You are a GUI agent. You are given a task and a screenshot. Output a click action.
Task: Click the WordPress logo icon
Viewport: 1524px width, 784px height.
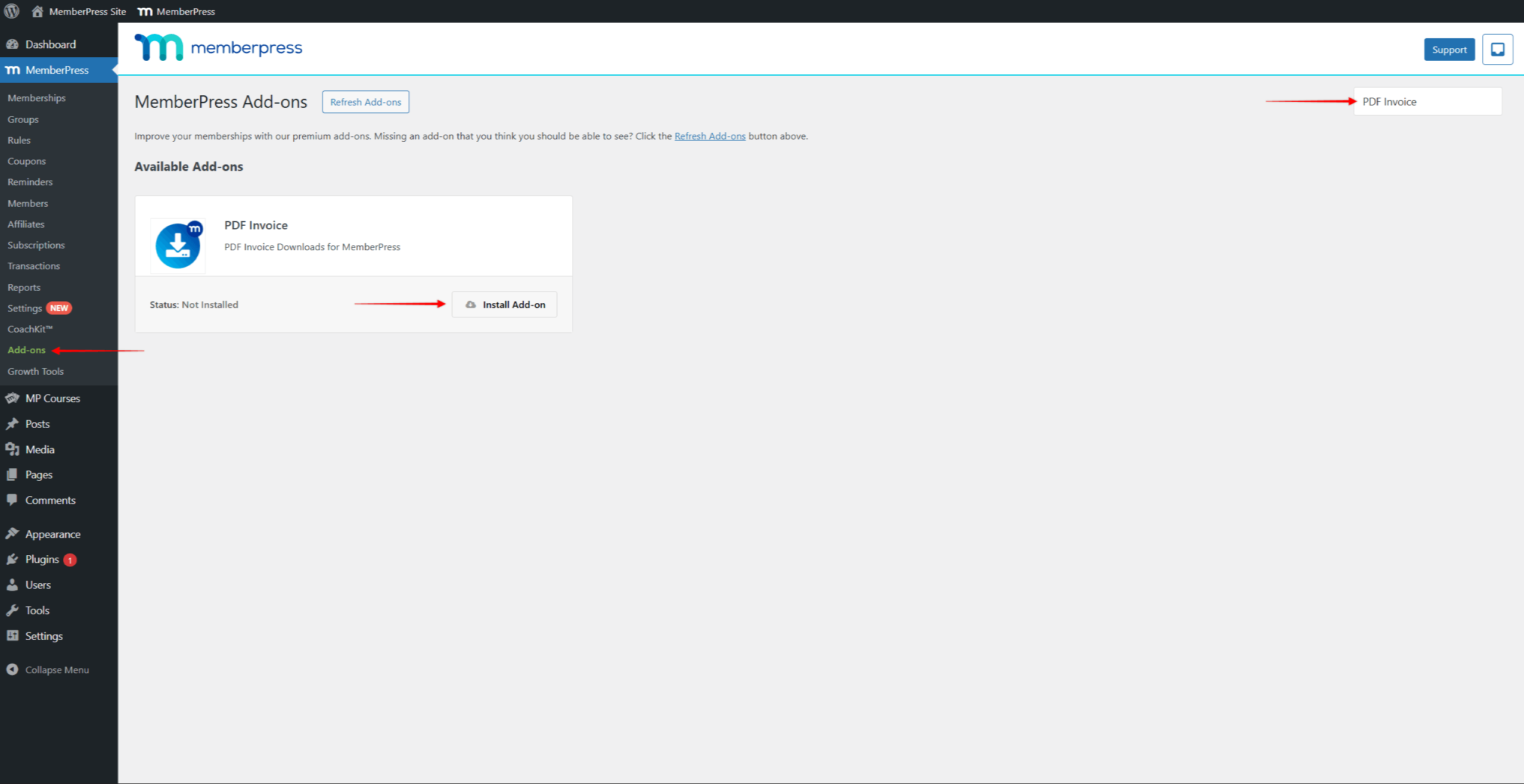[x=11, y=11]
